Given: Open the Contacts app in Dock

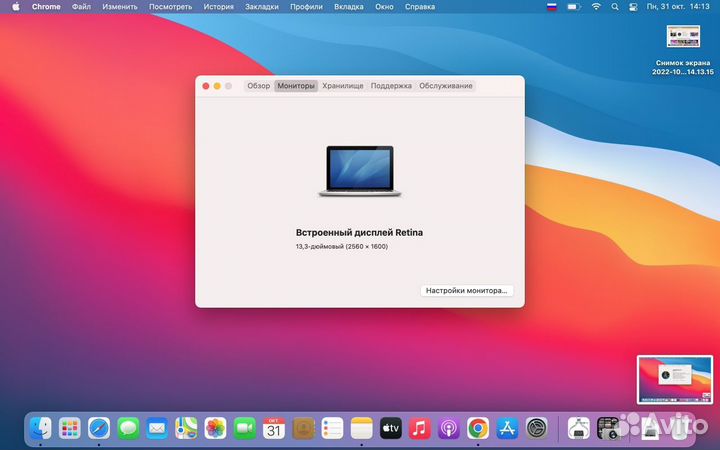Looking at the screenshot, I should click(x=303, y=428).
